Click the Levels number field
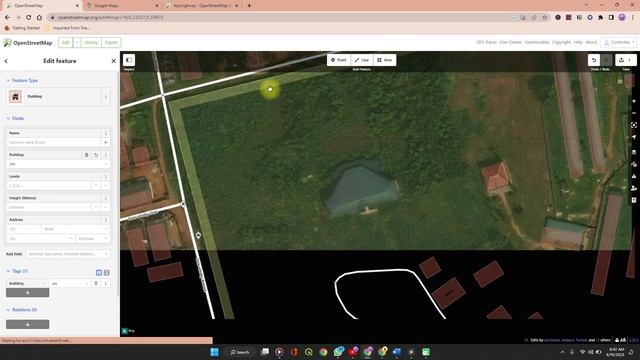The image size is (640, 360). tap(49, 186)
